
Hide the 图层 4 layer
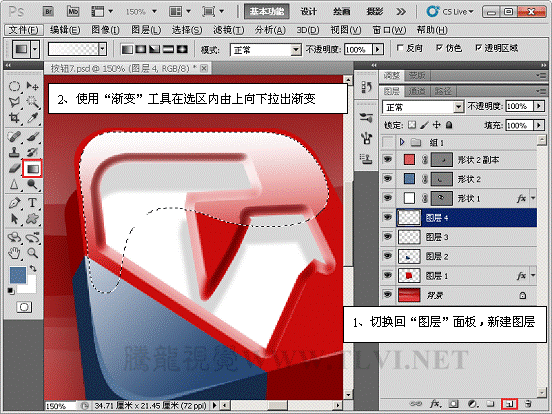[388, 217]
